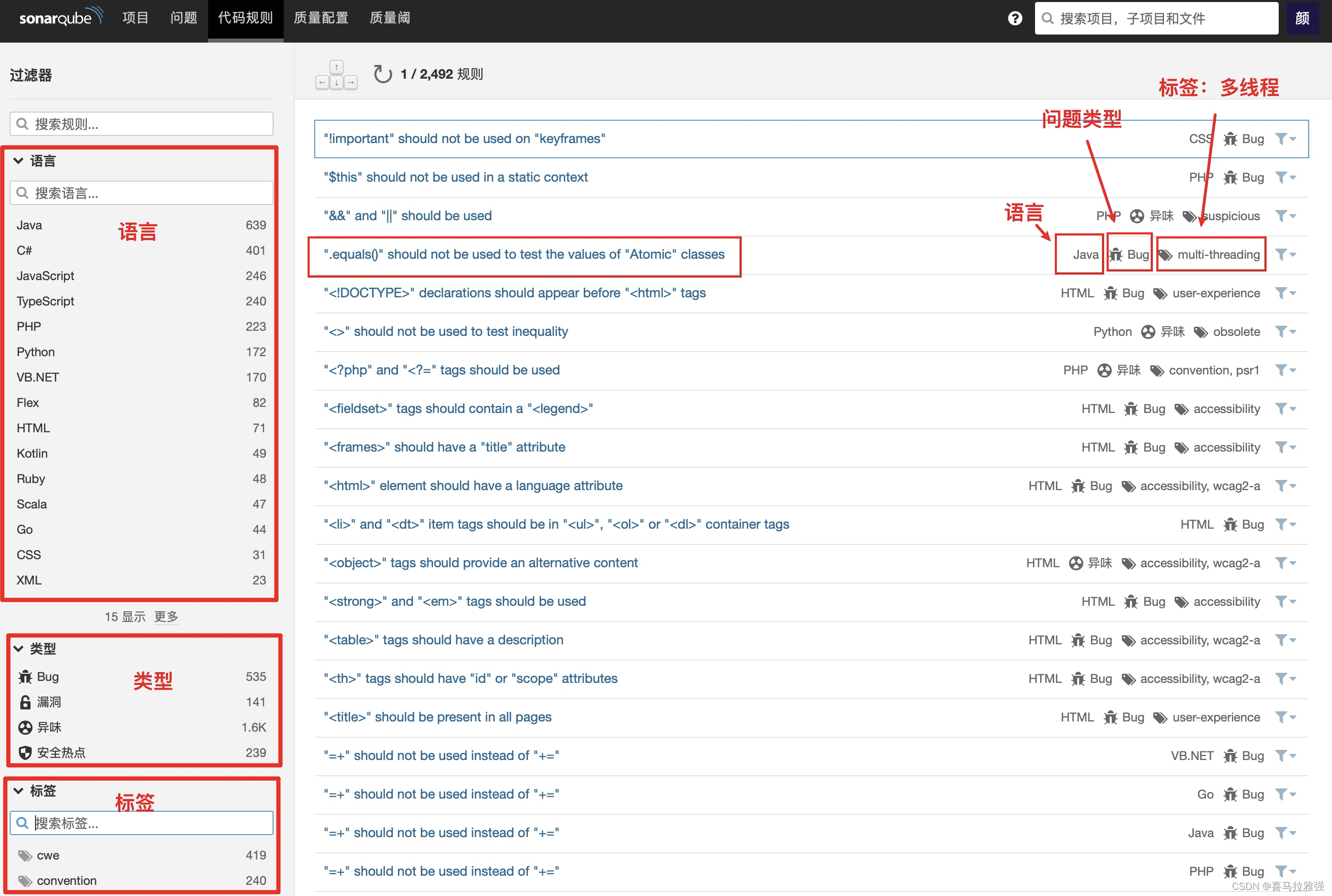This screenshot has height=896, width=1332.
Task: Open rule "<strong>" and "<em>" tags
Action: point(455,602)
